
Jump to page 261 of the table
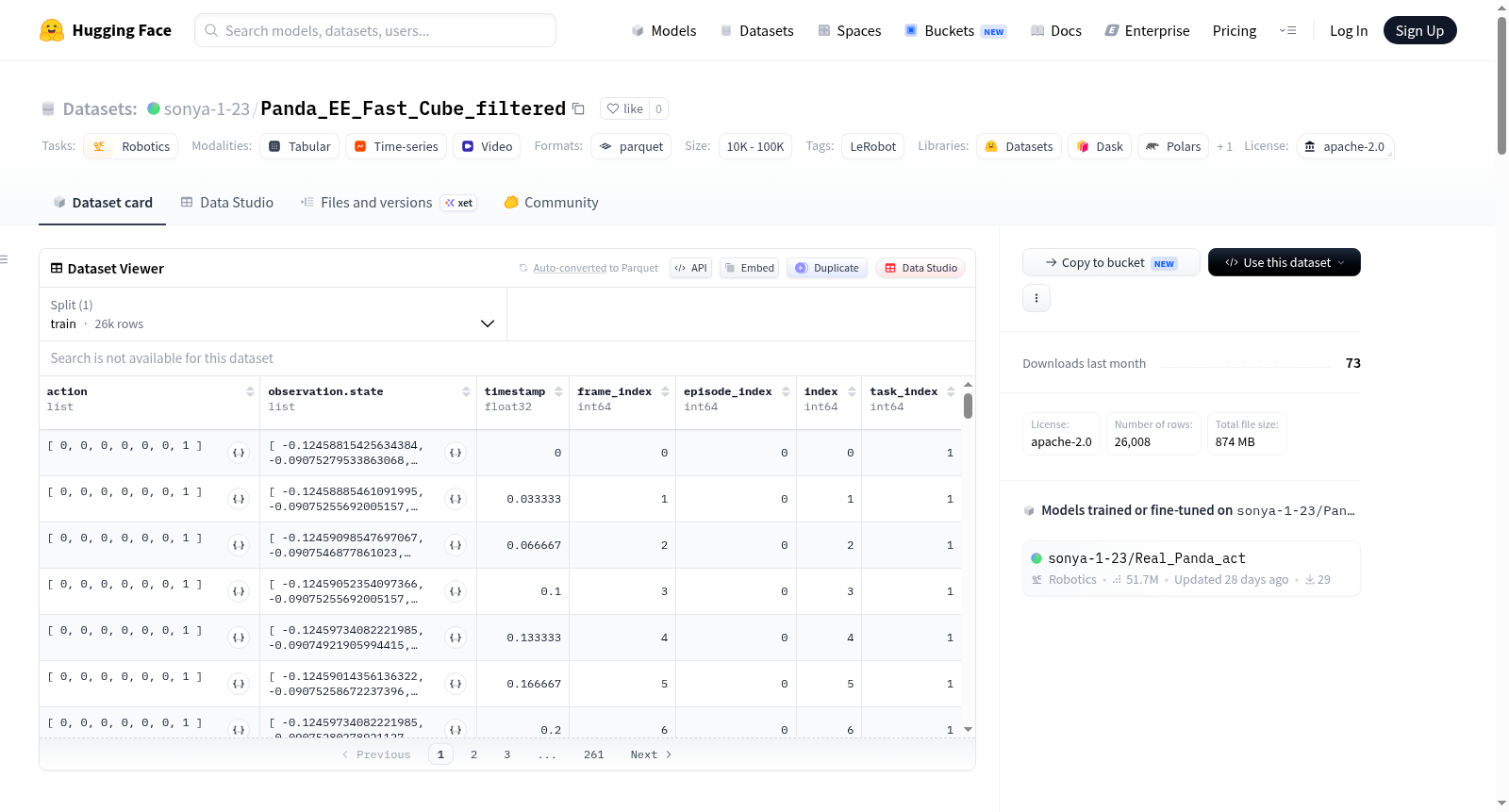[x=594, y=754]
